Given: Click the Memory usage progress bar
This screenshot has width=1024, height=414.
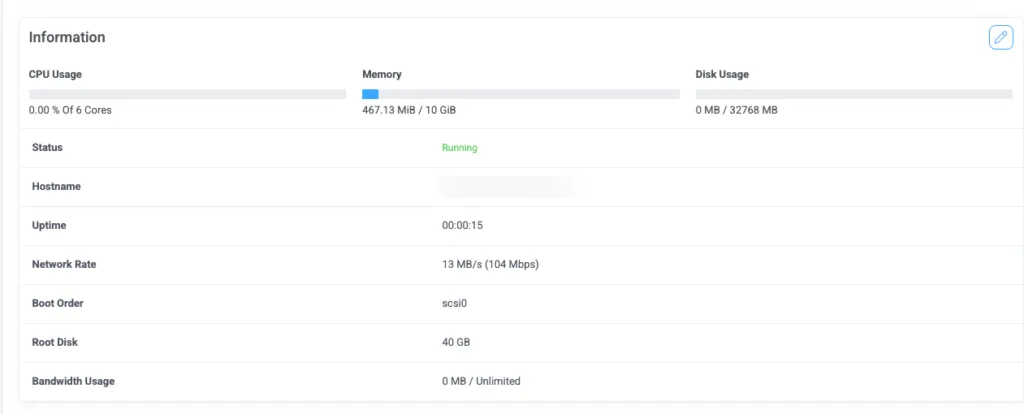Looking at the screenshot, I should click(x=520, y=94).
